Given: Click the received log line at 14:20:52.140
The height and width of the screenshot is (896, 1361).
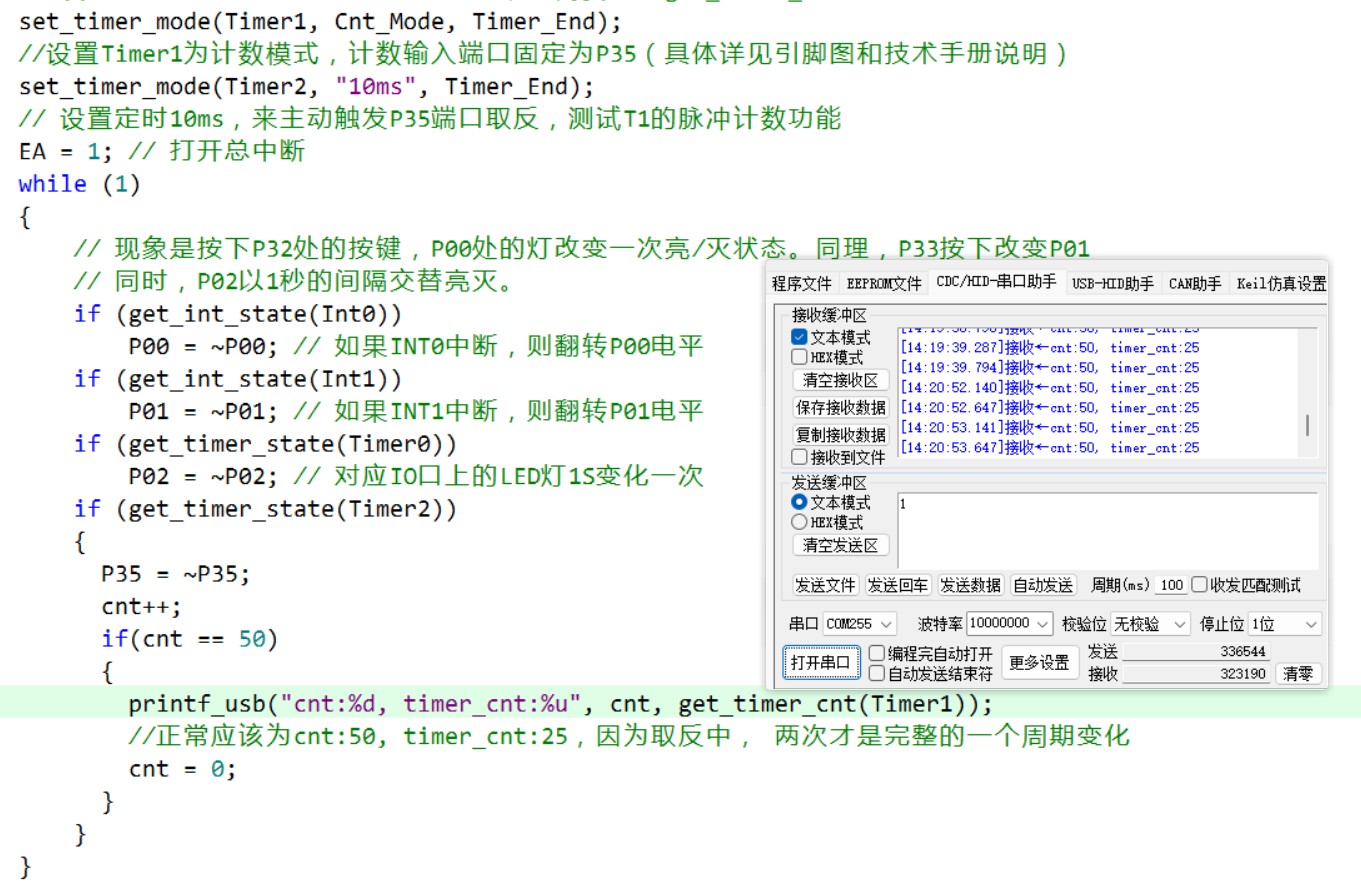Looking at the screenshot, I should pos(1050,388).
